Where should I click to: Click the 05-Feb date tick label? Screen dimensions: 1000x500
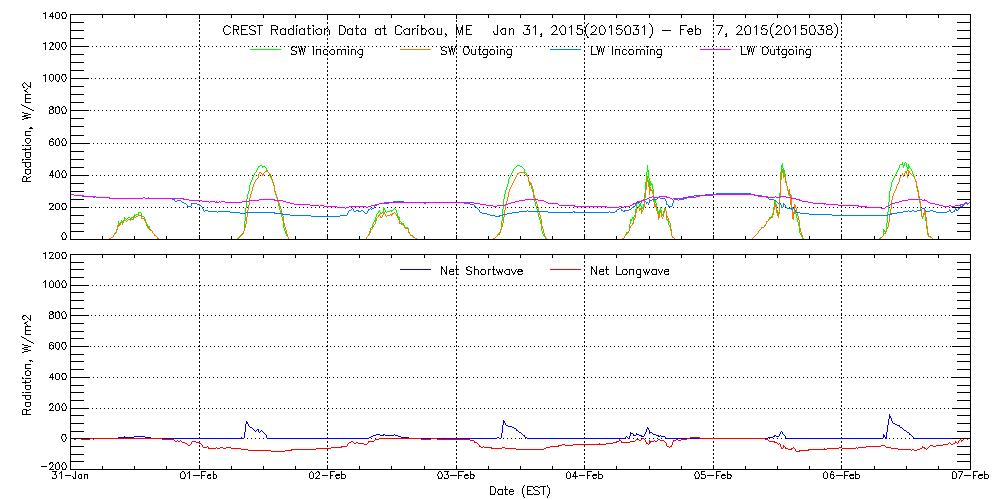[x=712, y=476]
